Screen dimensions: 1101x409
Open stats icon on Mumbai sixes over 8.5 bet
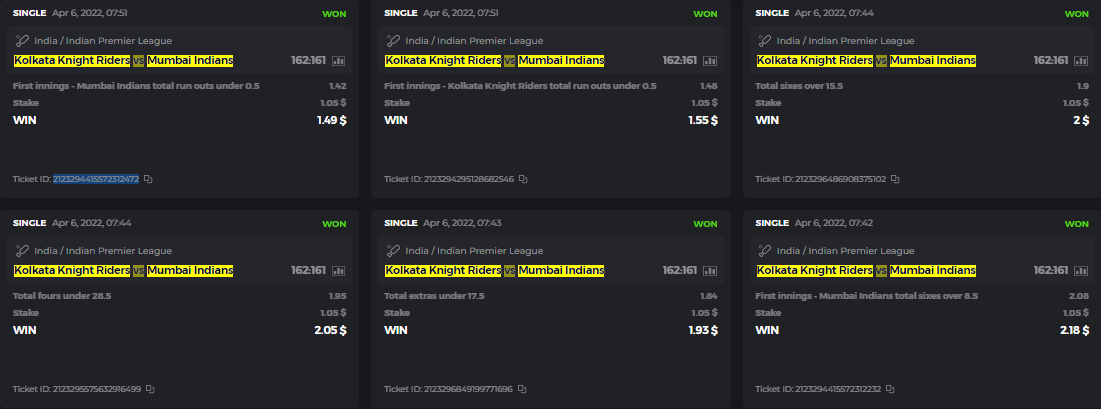1081,271
